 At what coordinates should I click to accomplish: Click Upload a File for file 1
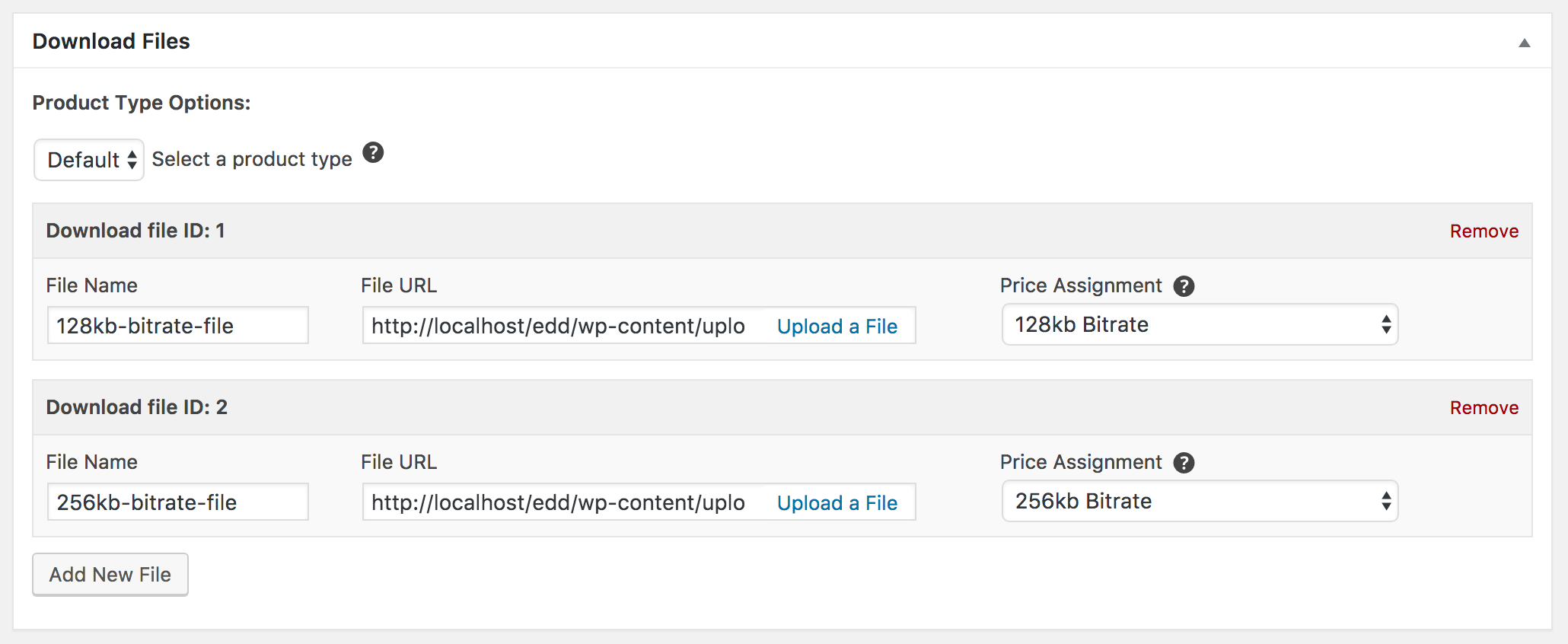click(x=837, y=327)
